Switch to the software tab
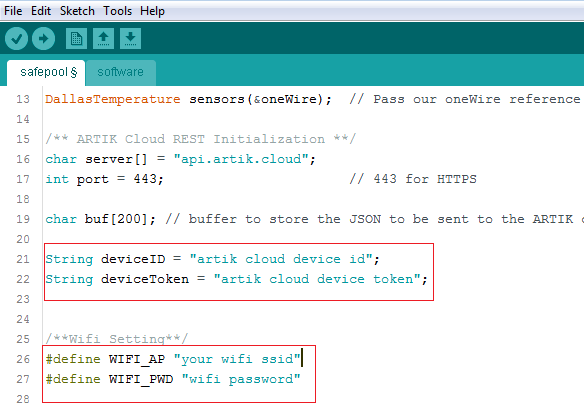Image resolution: width=584 pixels, height=403 pixels. (121, 72)
